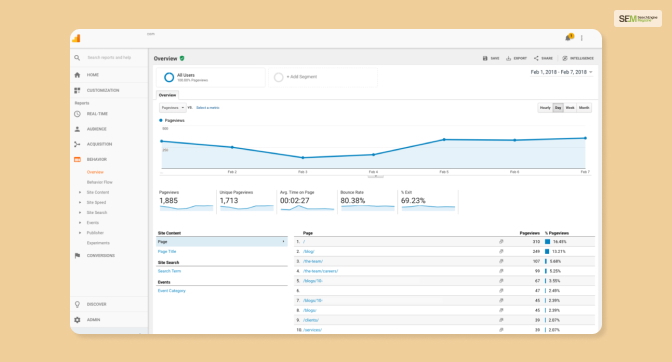The height and width of the screenshot is (362, 672).
Task: Click the Google Analytics logo
Action: pyautogui.click(x=76, y=38)
